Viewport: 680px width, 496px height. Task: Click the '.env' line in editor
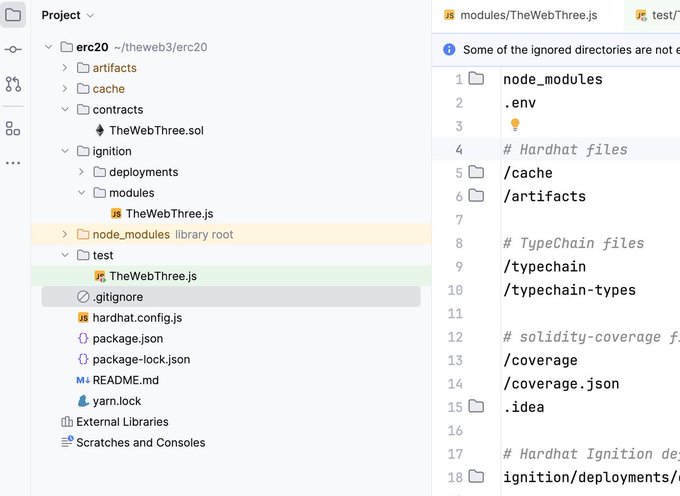click(x=519, y=103)
